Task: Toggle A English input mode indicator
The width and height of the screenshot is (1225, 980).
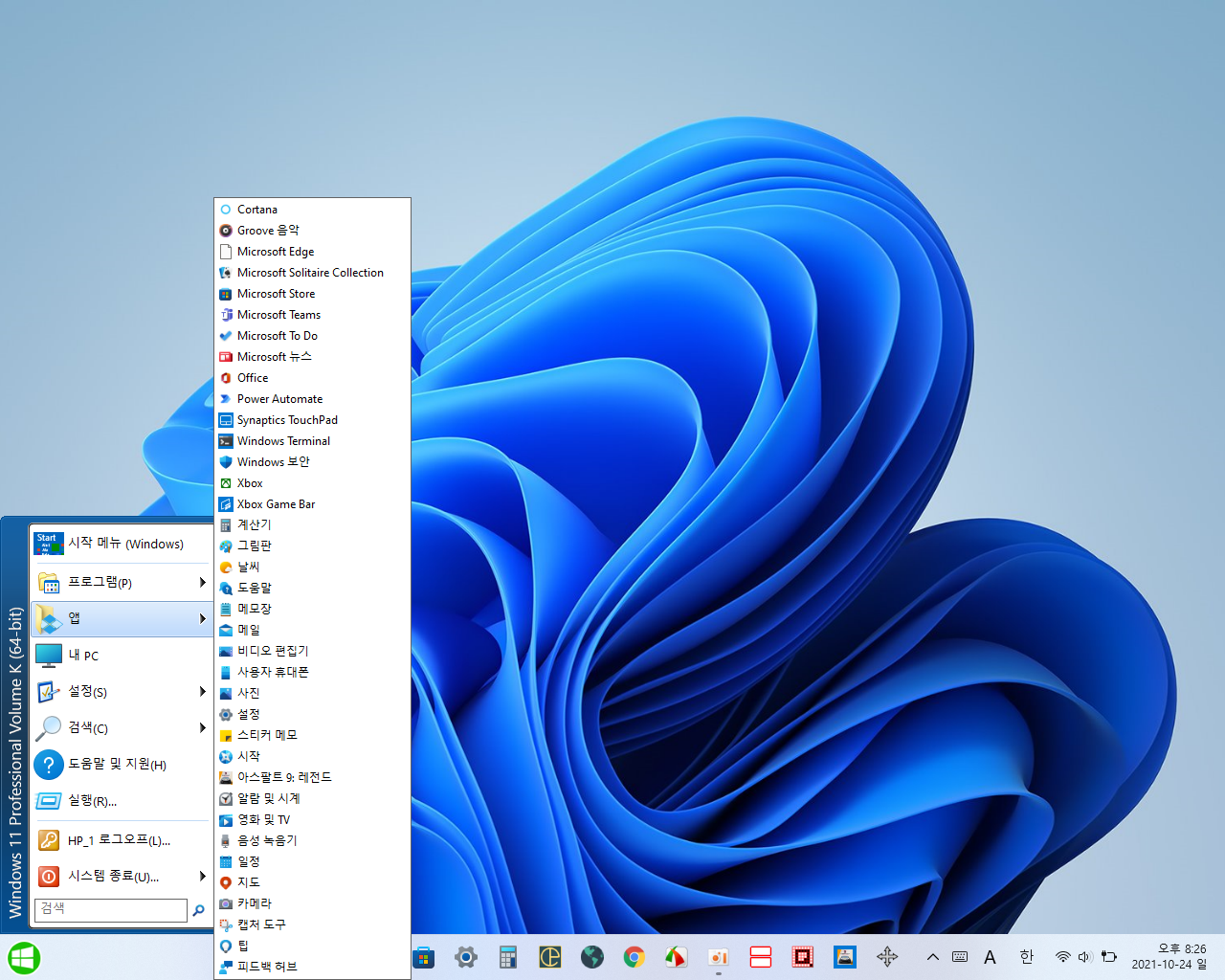Action: coord(991,957)
